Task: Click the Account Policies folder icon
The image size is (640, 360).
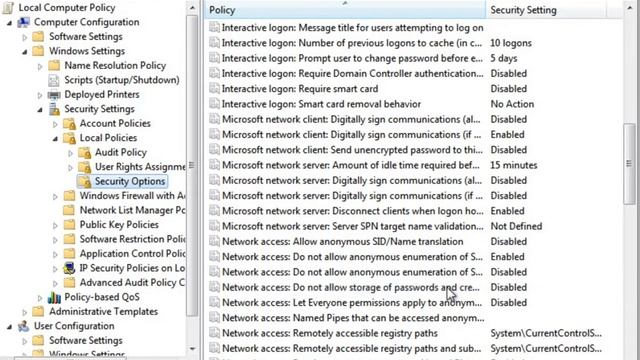Action: 69,124
